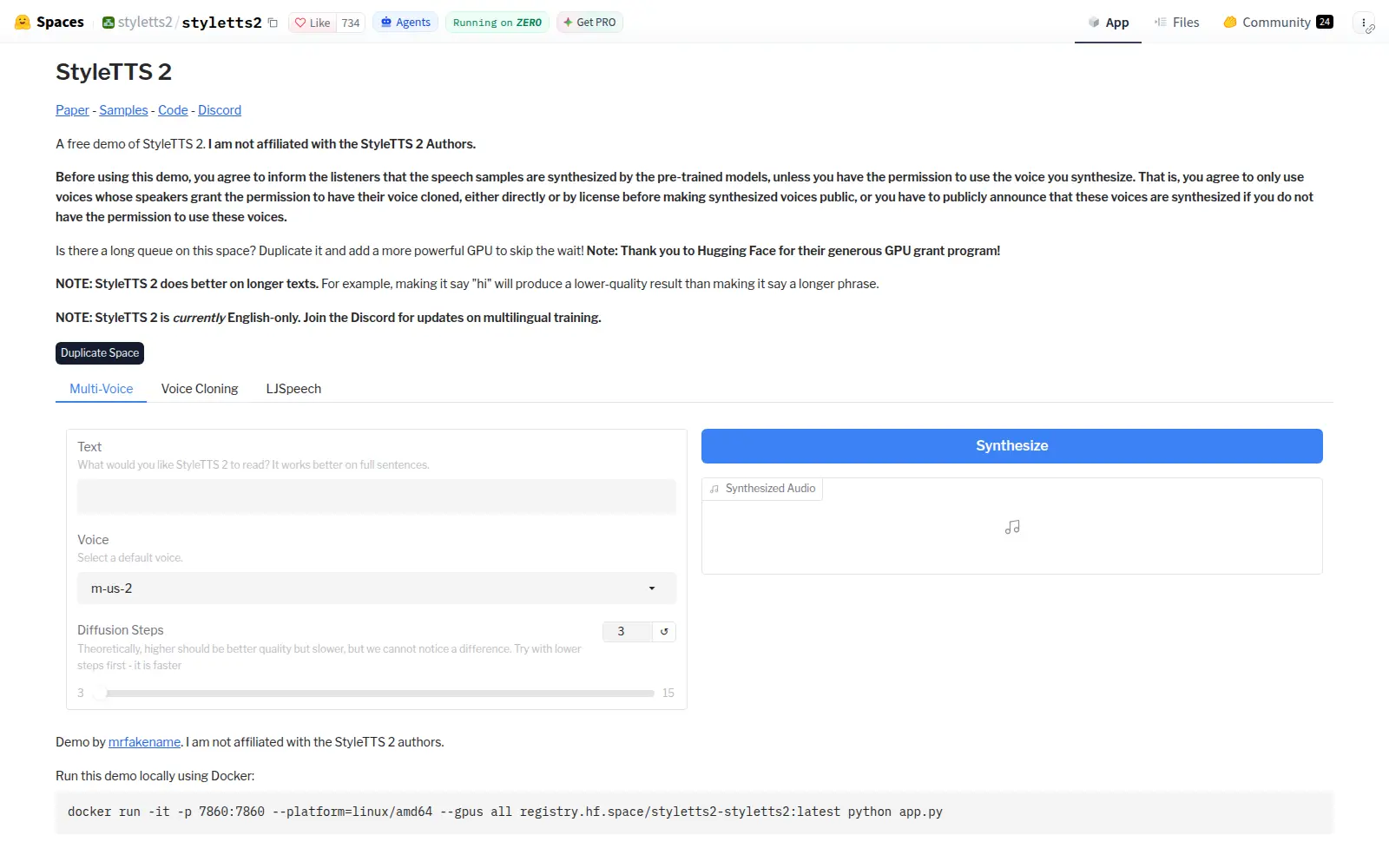
Task: Click the Get PRO button
Action: pyautogui.click(x=589, y=23)
